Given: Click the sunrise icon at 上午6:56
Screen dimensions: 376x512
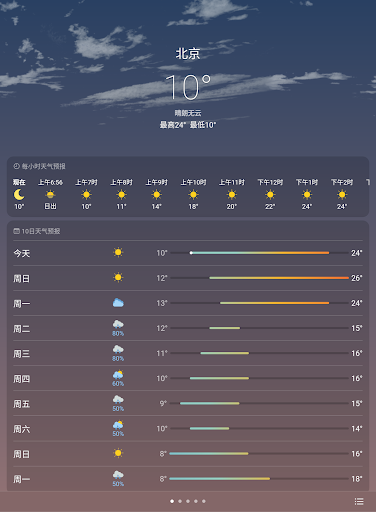Looking at the screenshot, I should [50, 194].
